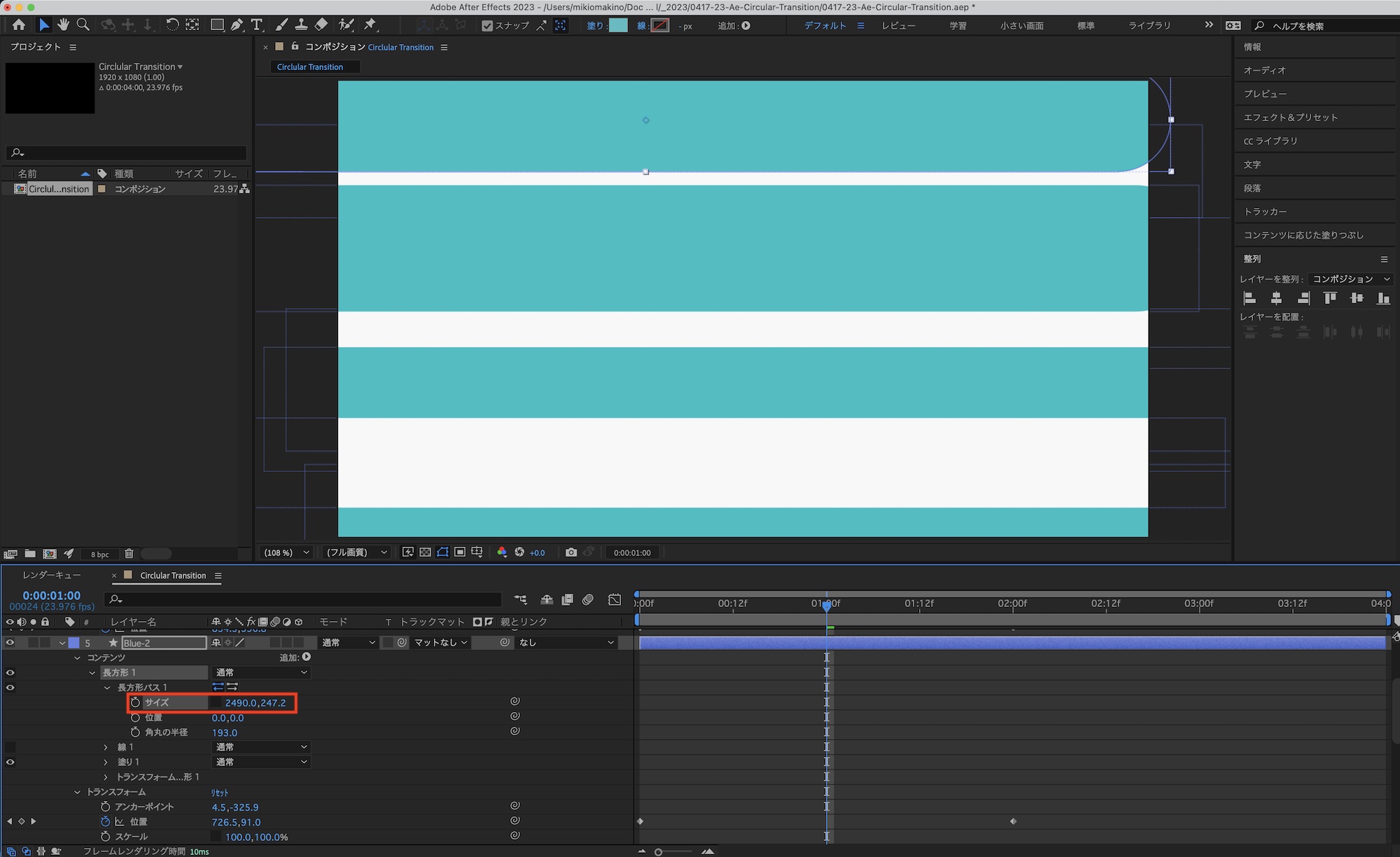Toggle the サイズ stopwatch for keyframes
Screen dimensions: 1400x857
135,702
